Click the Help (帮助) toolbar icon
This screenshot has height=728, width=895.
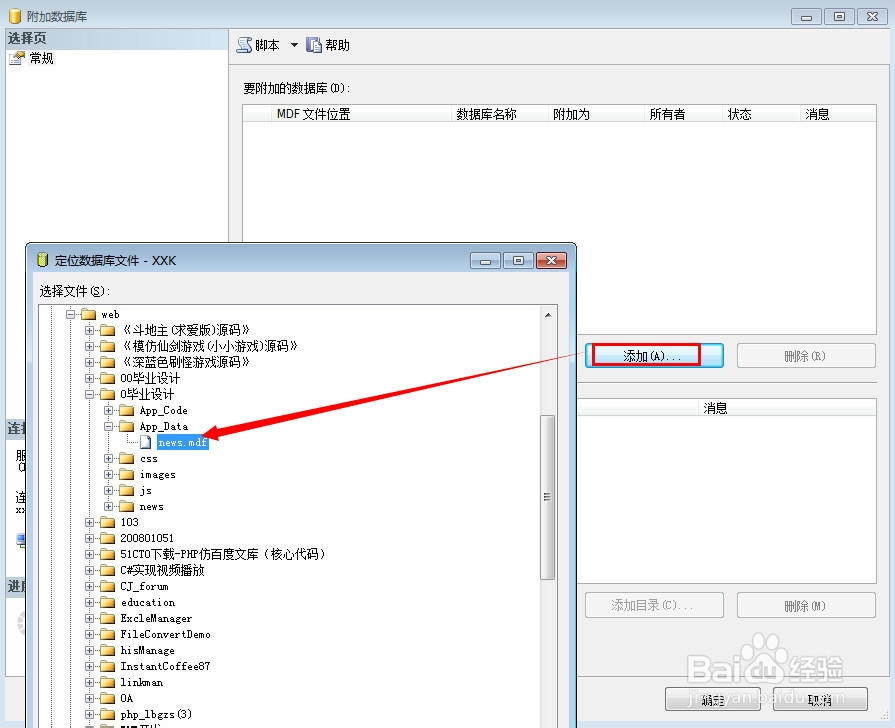314,45
